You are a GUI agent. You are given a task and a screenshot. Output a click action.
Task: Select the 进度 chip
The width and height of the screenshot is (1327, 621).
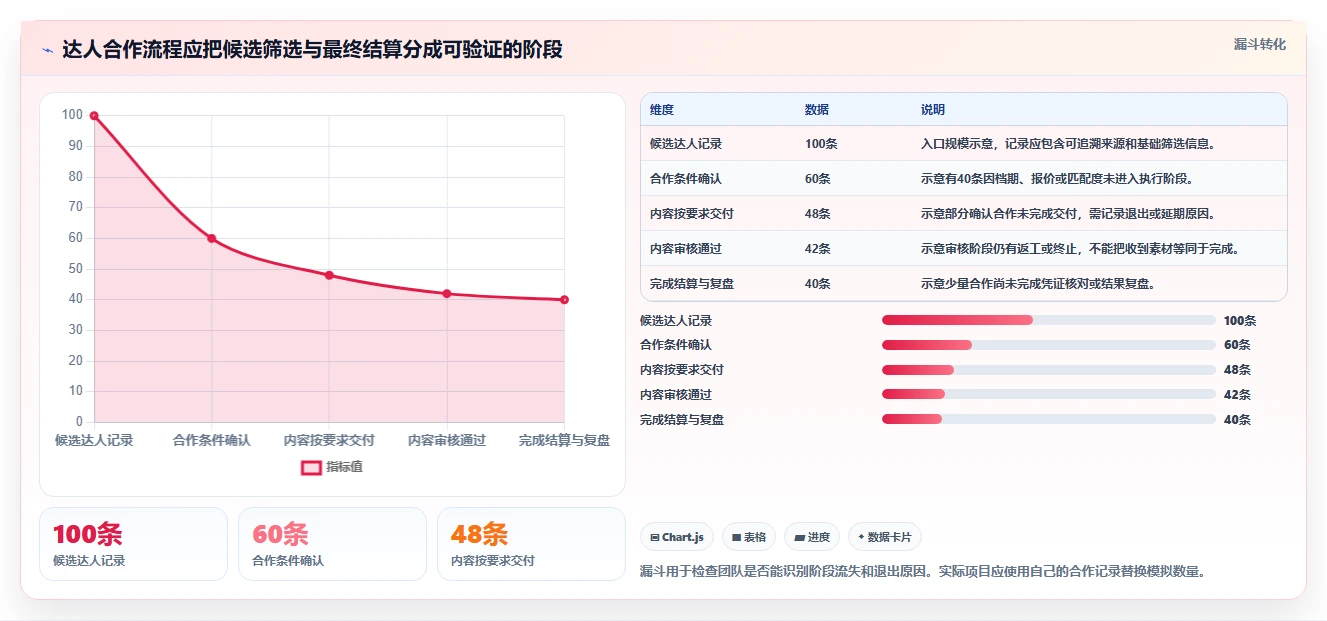(812, 537)
